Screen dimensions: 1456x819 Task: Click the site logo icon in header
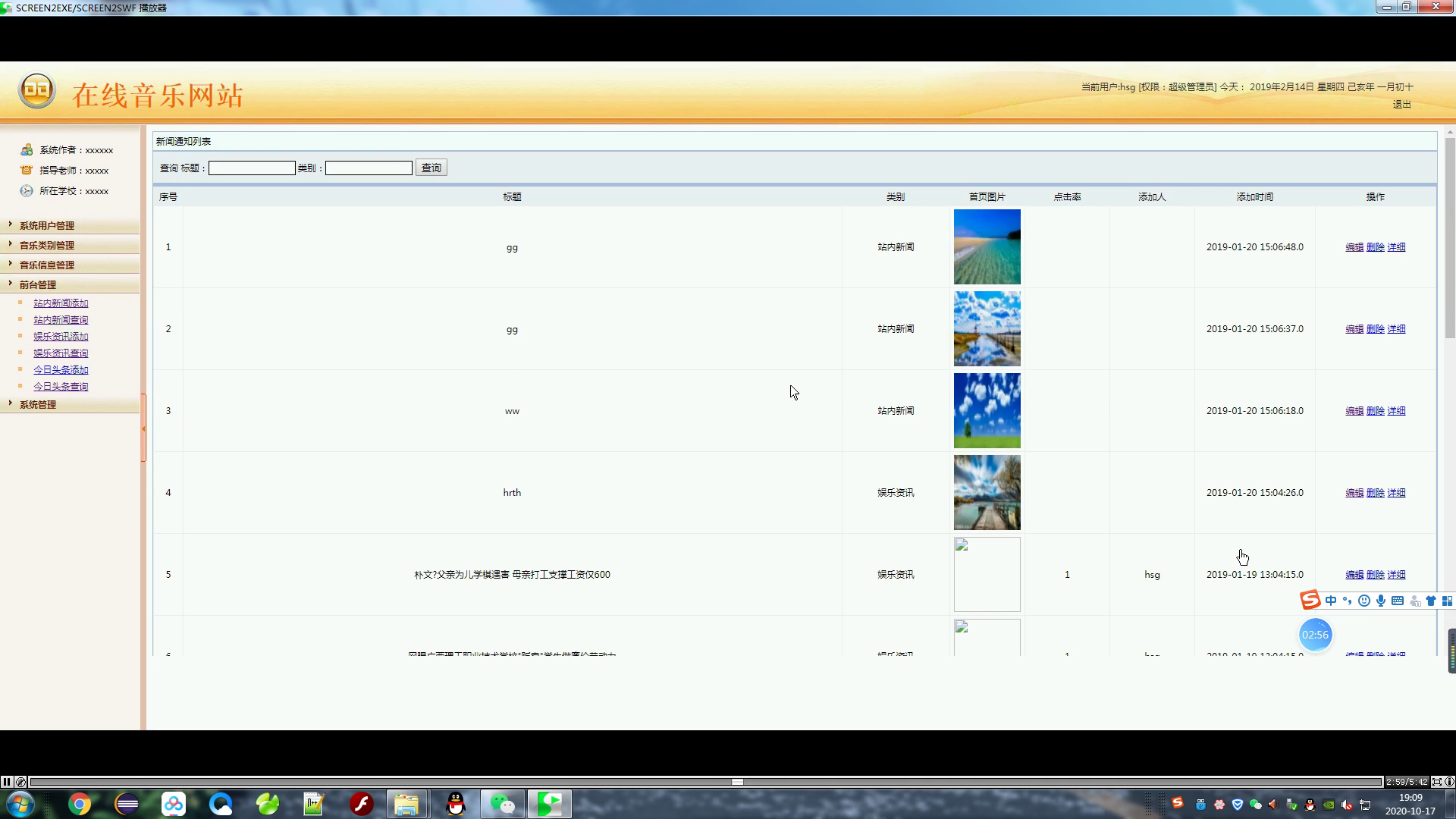pos(37,92)
